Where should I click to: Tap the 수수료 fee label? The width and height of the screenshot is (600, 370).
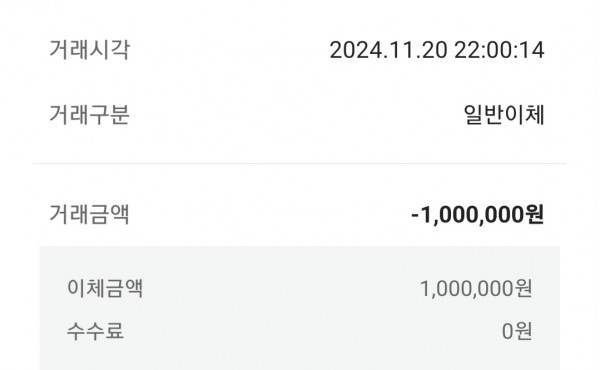tap(95, 331)
